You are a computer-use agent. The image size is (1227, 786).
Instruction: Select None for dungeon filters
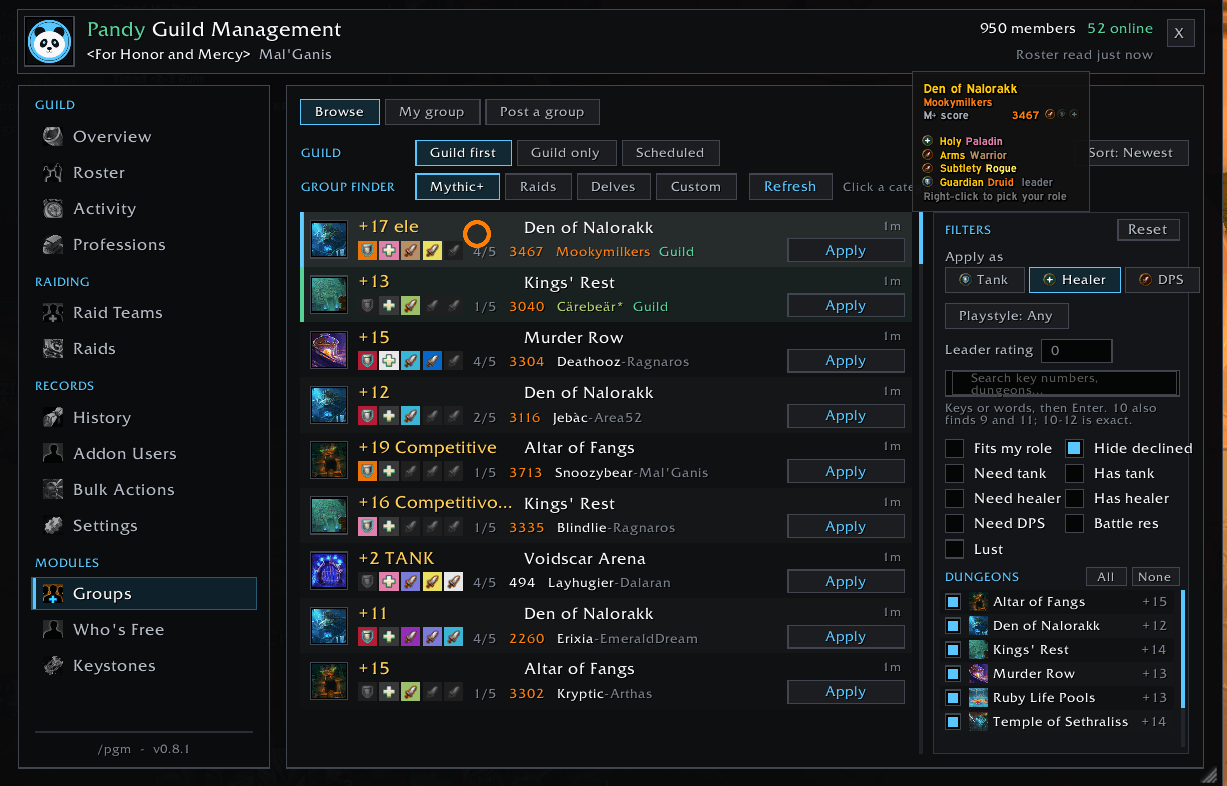click(1154, 577)
